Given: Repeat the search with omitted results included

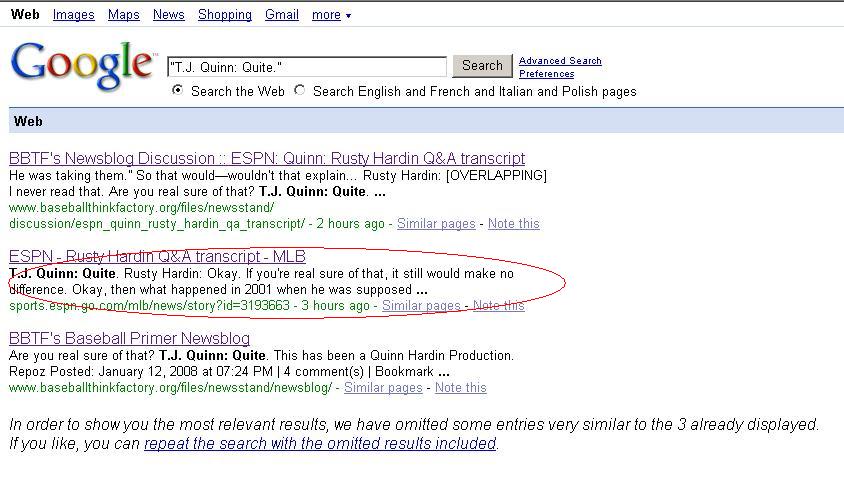Looking at the screenshot, I should [x=320, y=444].
